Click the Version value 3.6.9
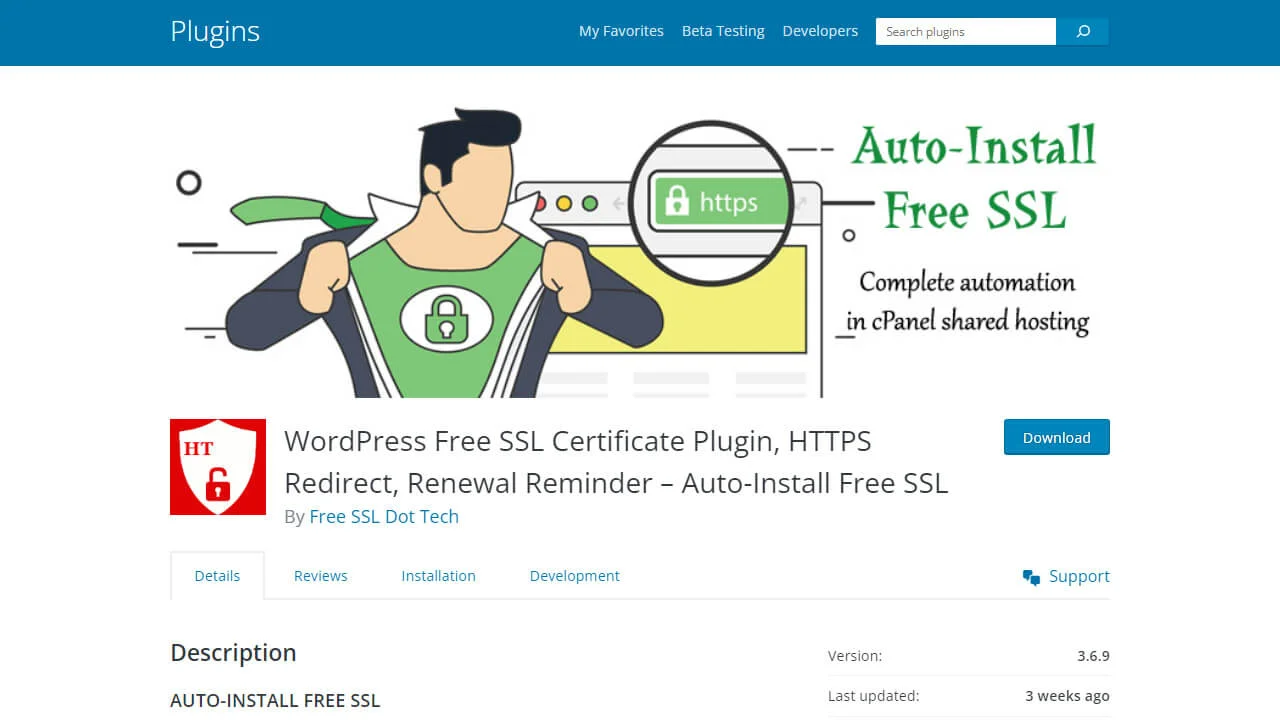 click(x=1093, y=656)
